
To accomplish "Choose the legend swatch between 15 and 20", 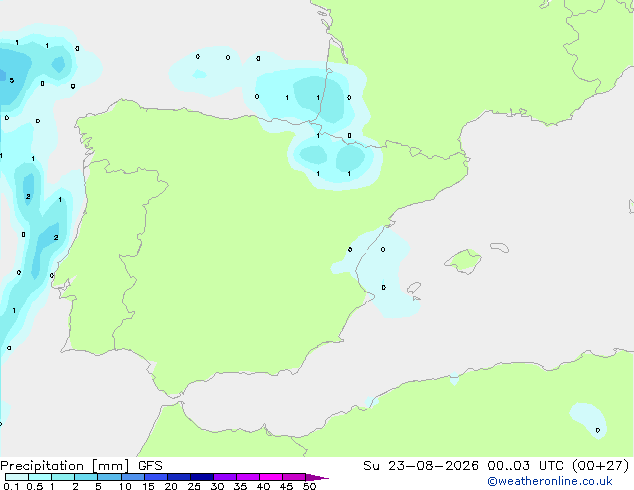I will point(156,477).
